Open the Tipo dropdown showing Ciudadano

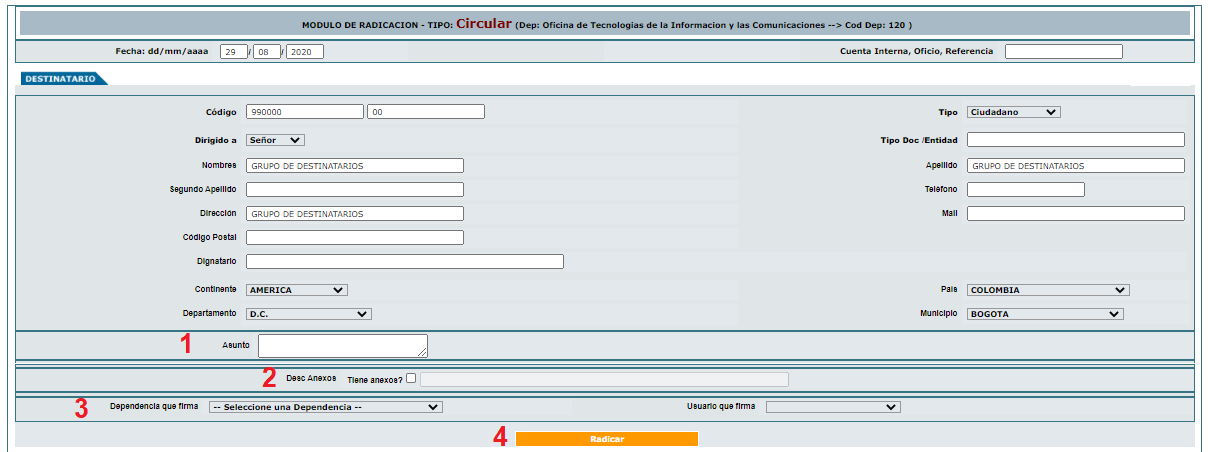tap(1013, 112)
